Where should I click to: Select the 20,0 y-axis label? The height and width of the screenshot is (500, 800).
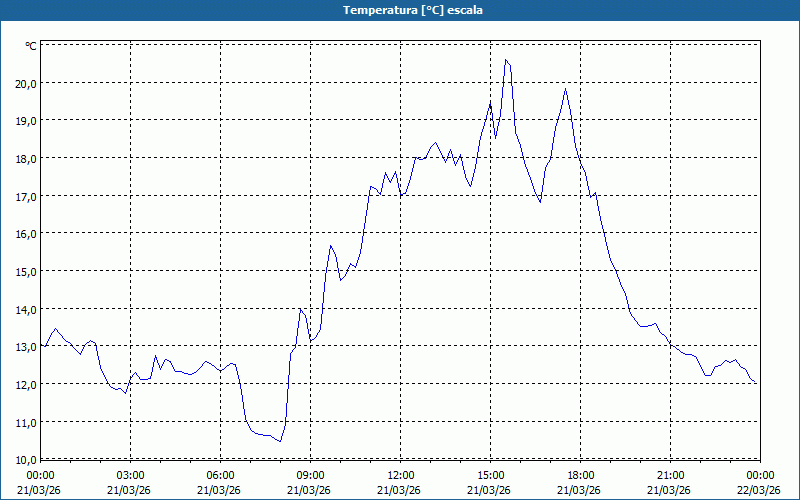click(24, 83)
